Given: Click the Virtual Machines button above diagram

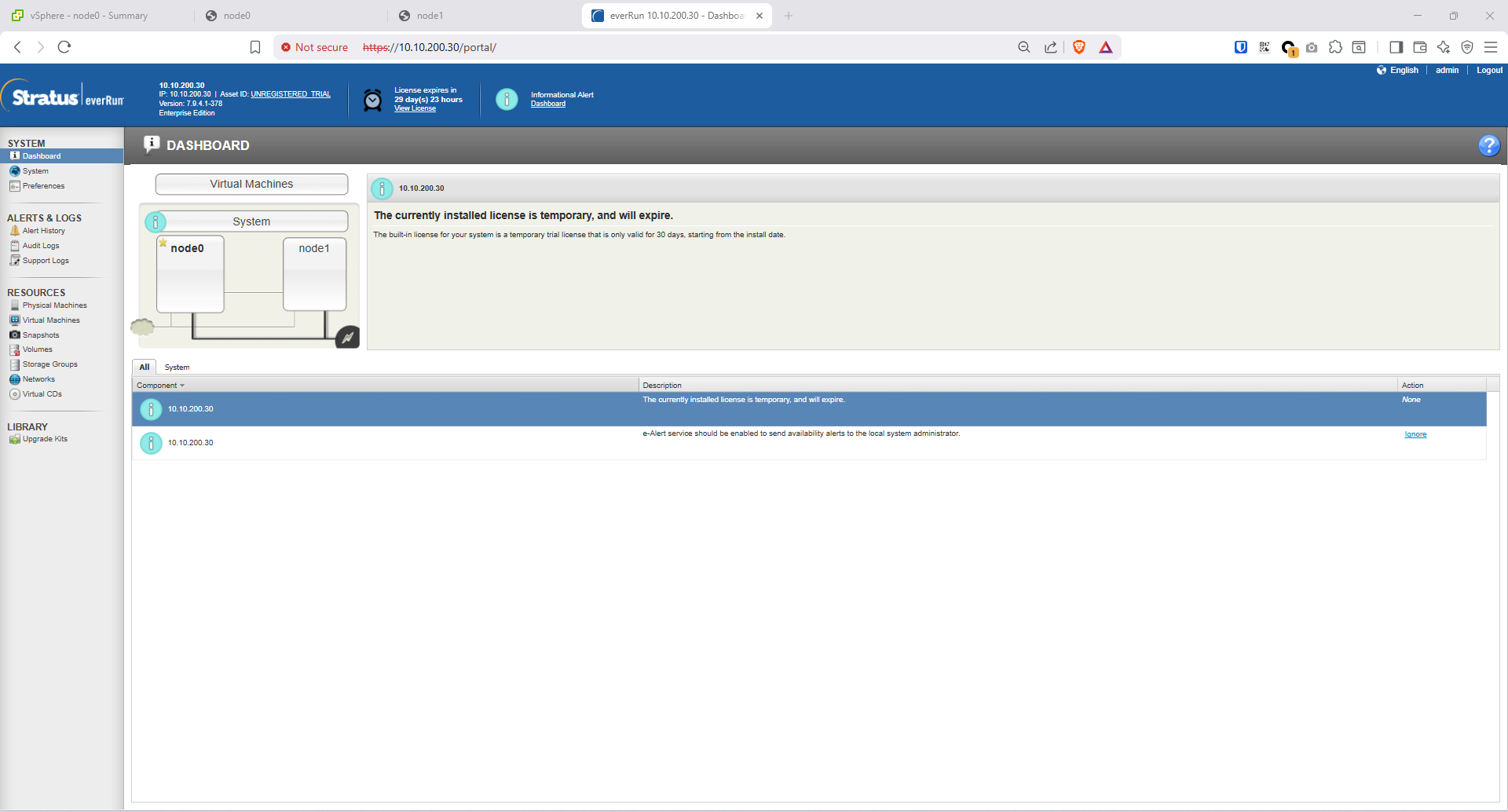Looking at the screenshot, I should pyautogui.click(x=251, y=184).
